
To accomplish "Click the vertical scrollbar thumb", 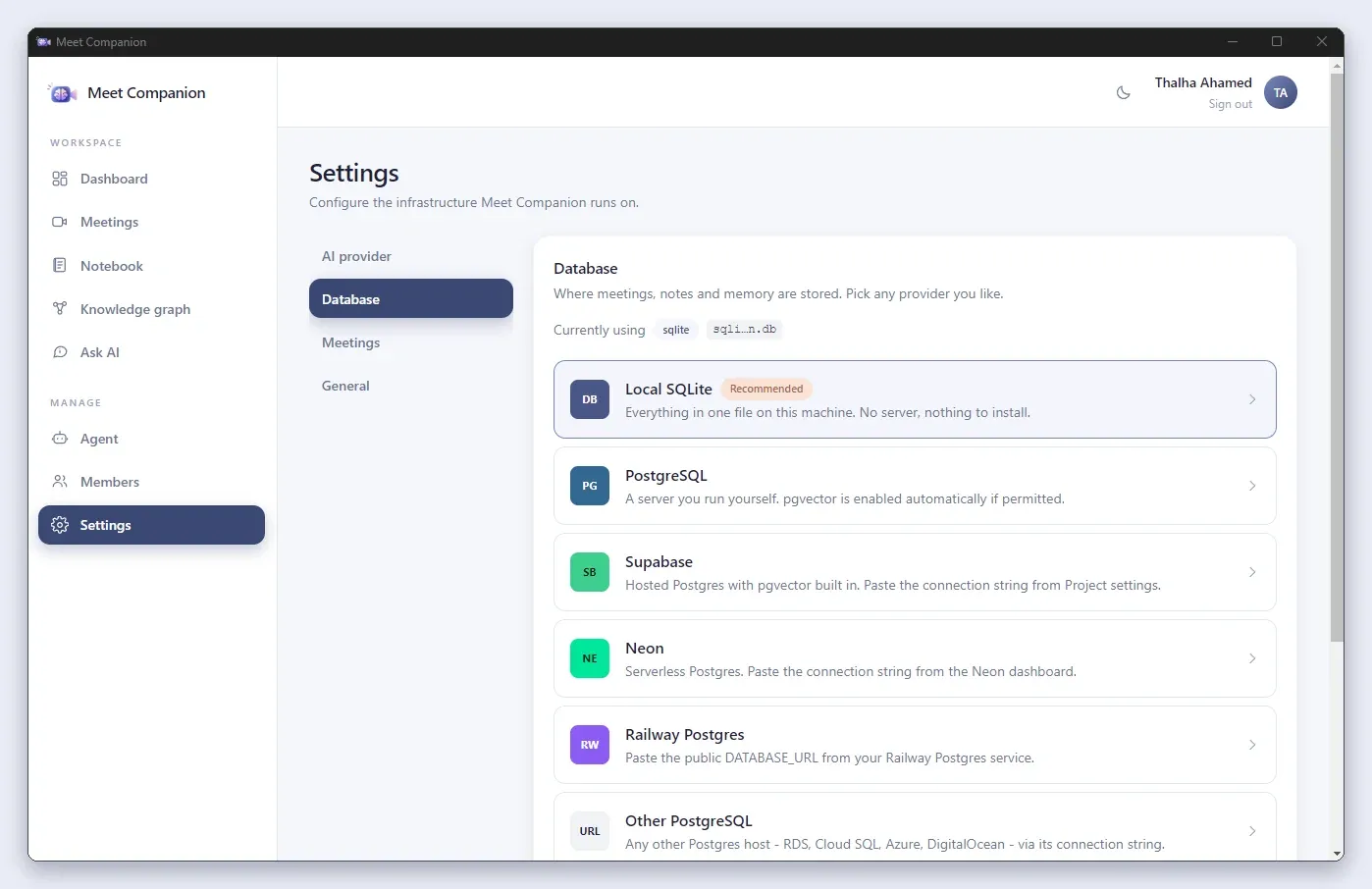I will 1337,358.
